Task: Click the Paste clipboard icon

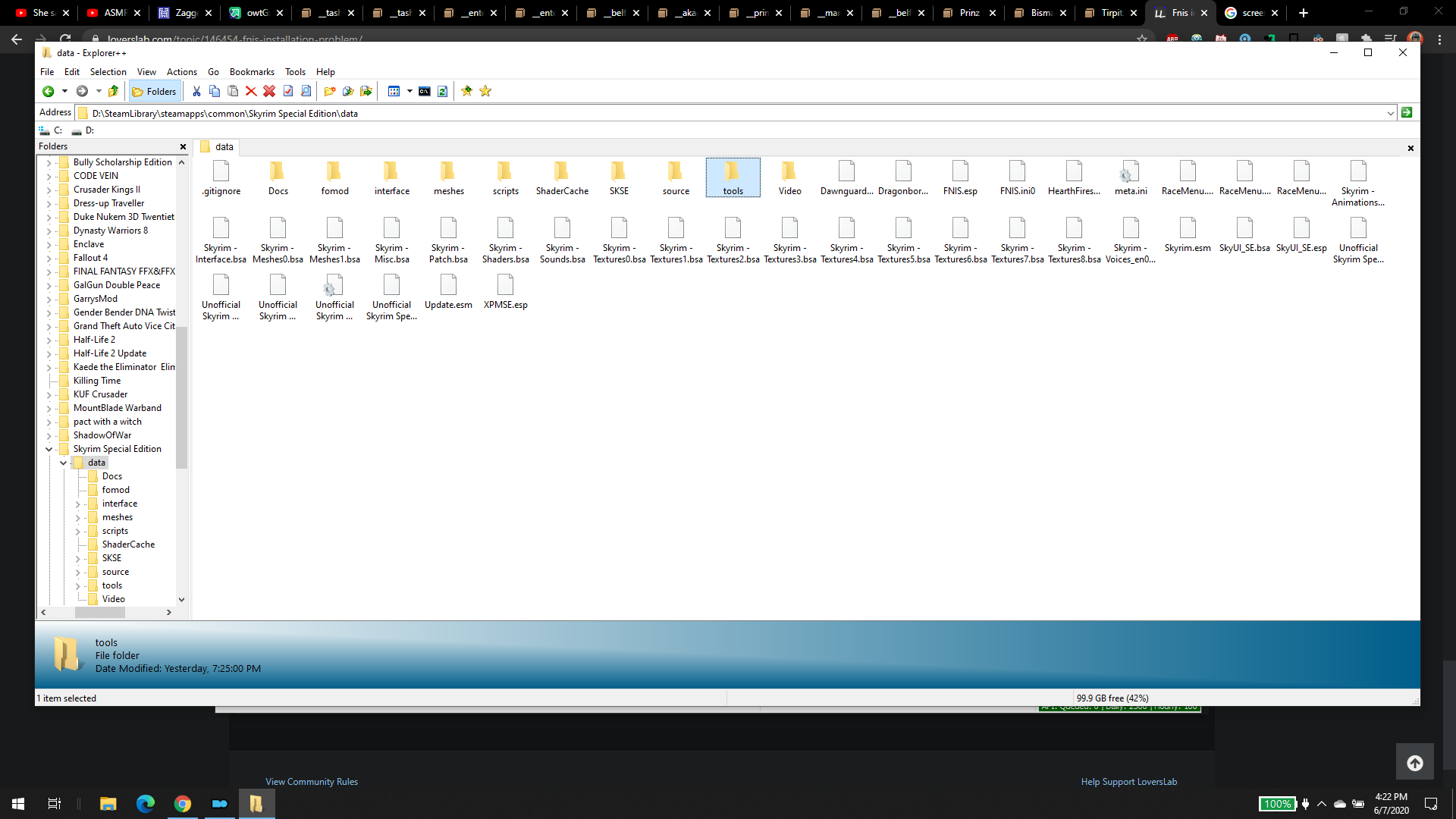Action: 233,92
